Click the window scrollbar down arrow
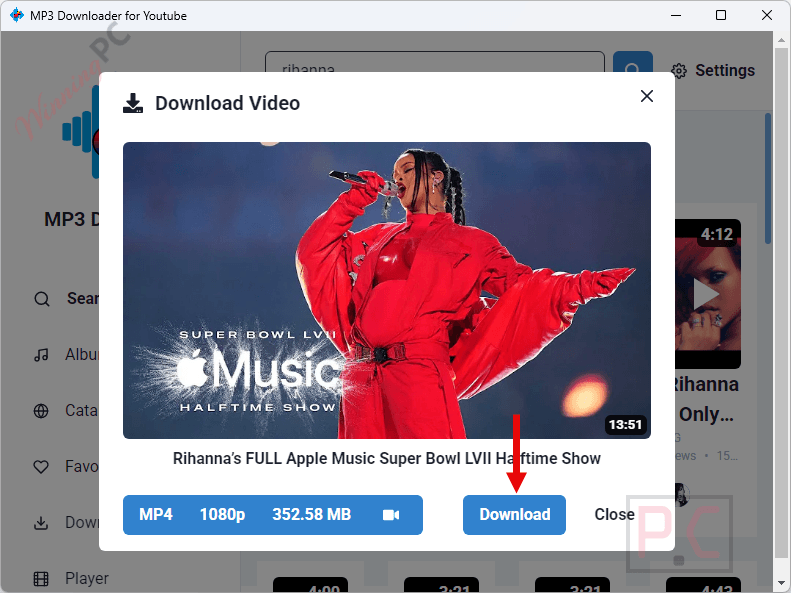The width and height of the screenshot is (791, 593). coord(781,583)
